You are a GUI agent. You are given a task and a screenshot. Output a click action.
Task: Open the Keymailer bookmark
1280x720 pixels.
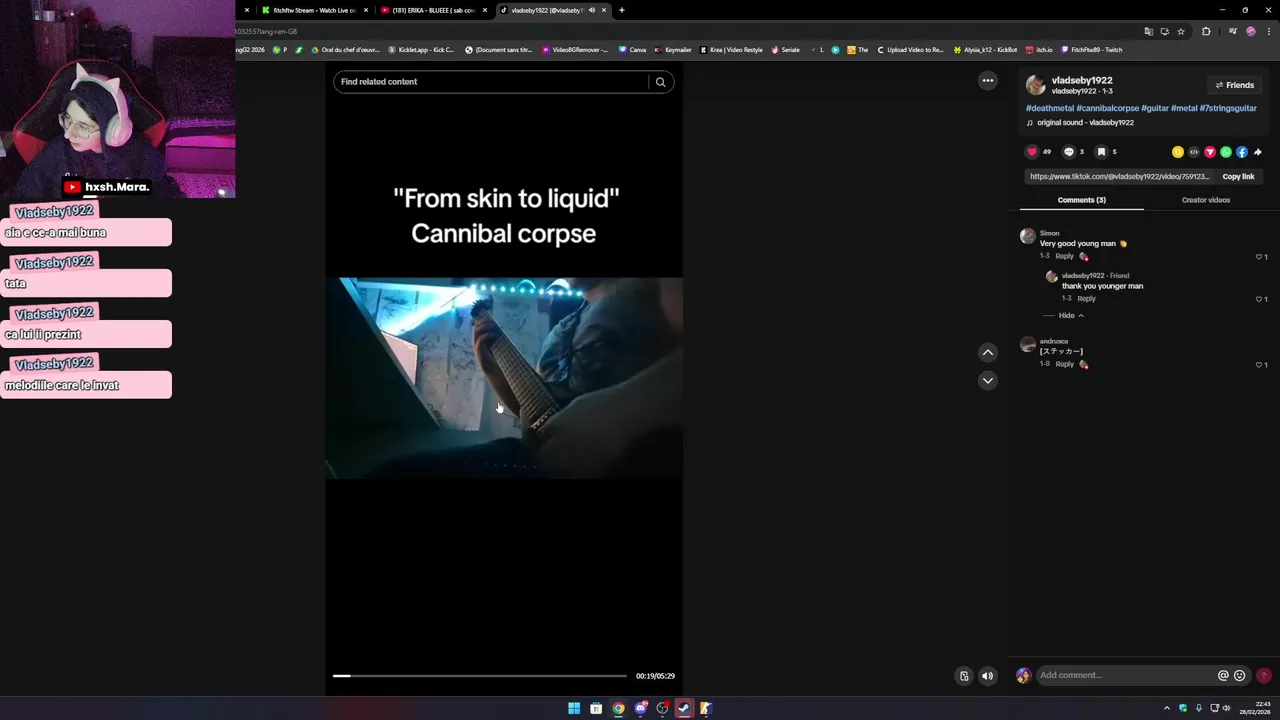click(673, 49)
